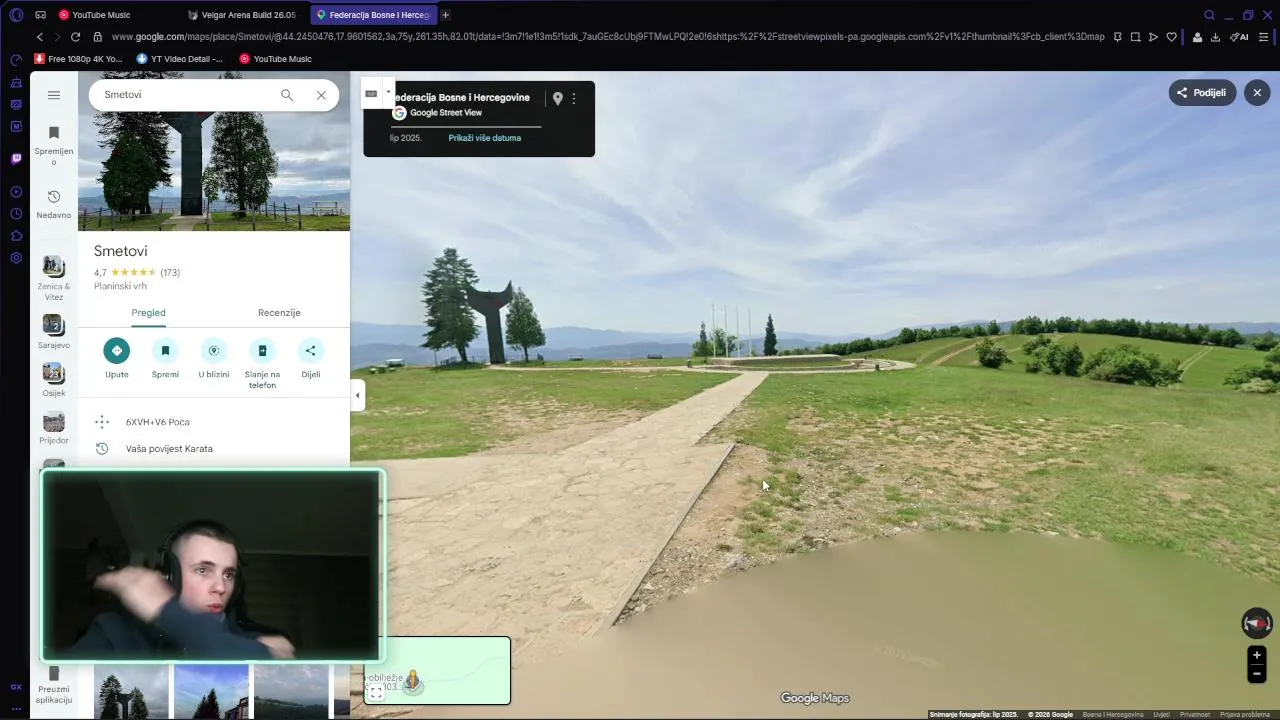Select Zenica & Vitez recent item
The width and height of the screenshot is (1280, 720).
(54, 278)
